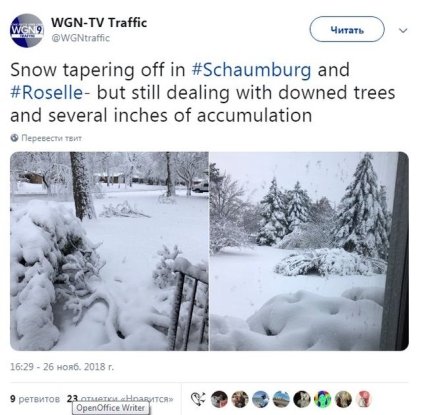This screenshot has height=415, width=428.
Task: Expand the tweet options chevron
Action: [x=403, y=30]
